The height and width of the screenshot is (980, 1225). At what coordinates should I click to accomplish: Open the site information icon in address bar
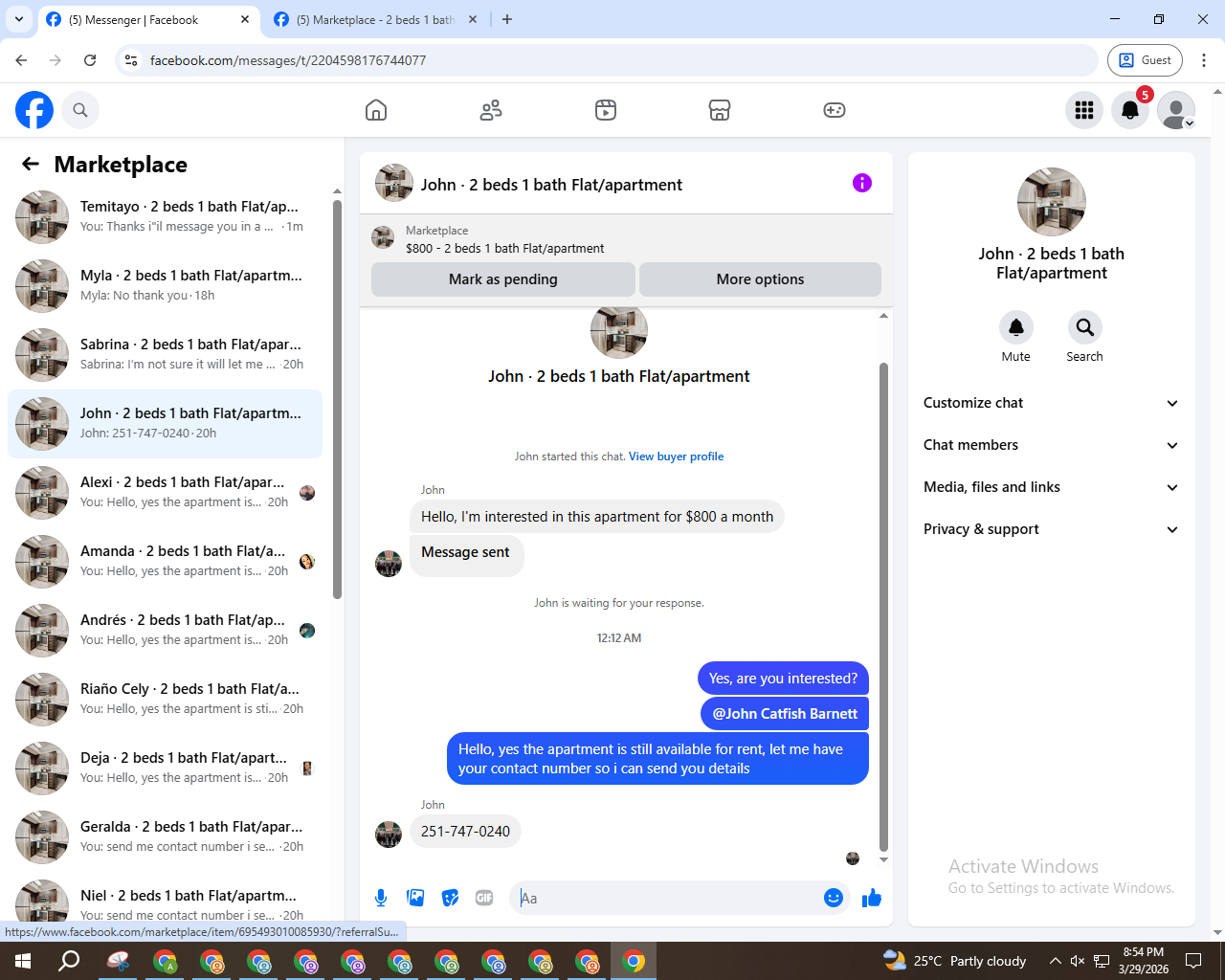132,60
